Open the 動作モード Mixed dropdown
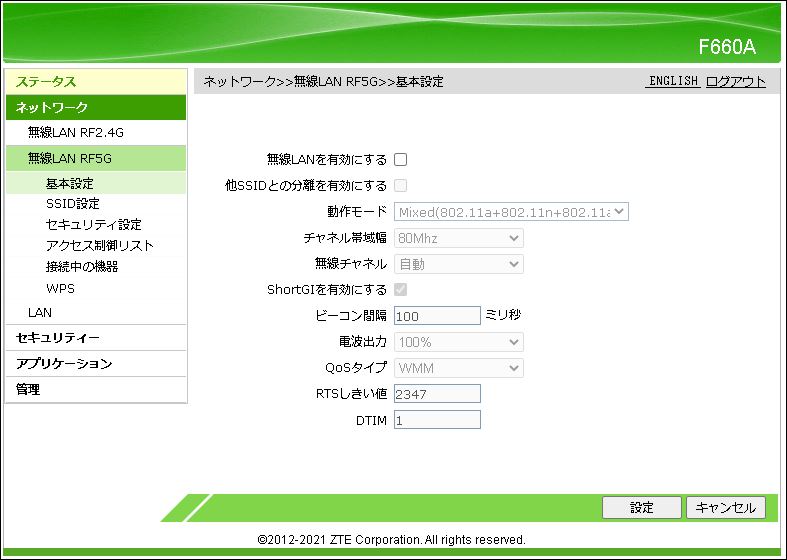This screenshot has height=560, width=787. point(511,212)
